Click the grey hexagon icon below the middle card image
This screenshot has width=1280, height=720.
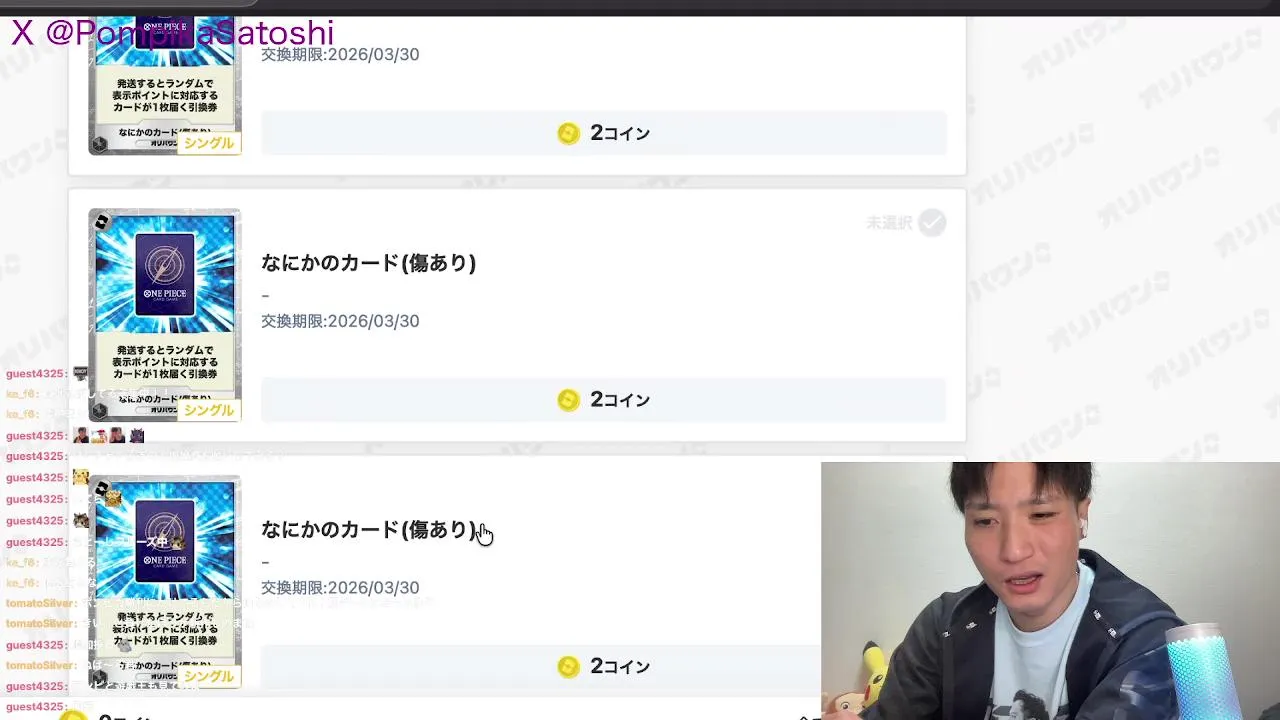pyautogui.click(x=99, y=410)
